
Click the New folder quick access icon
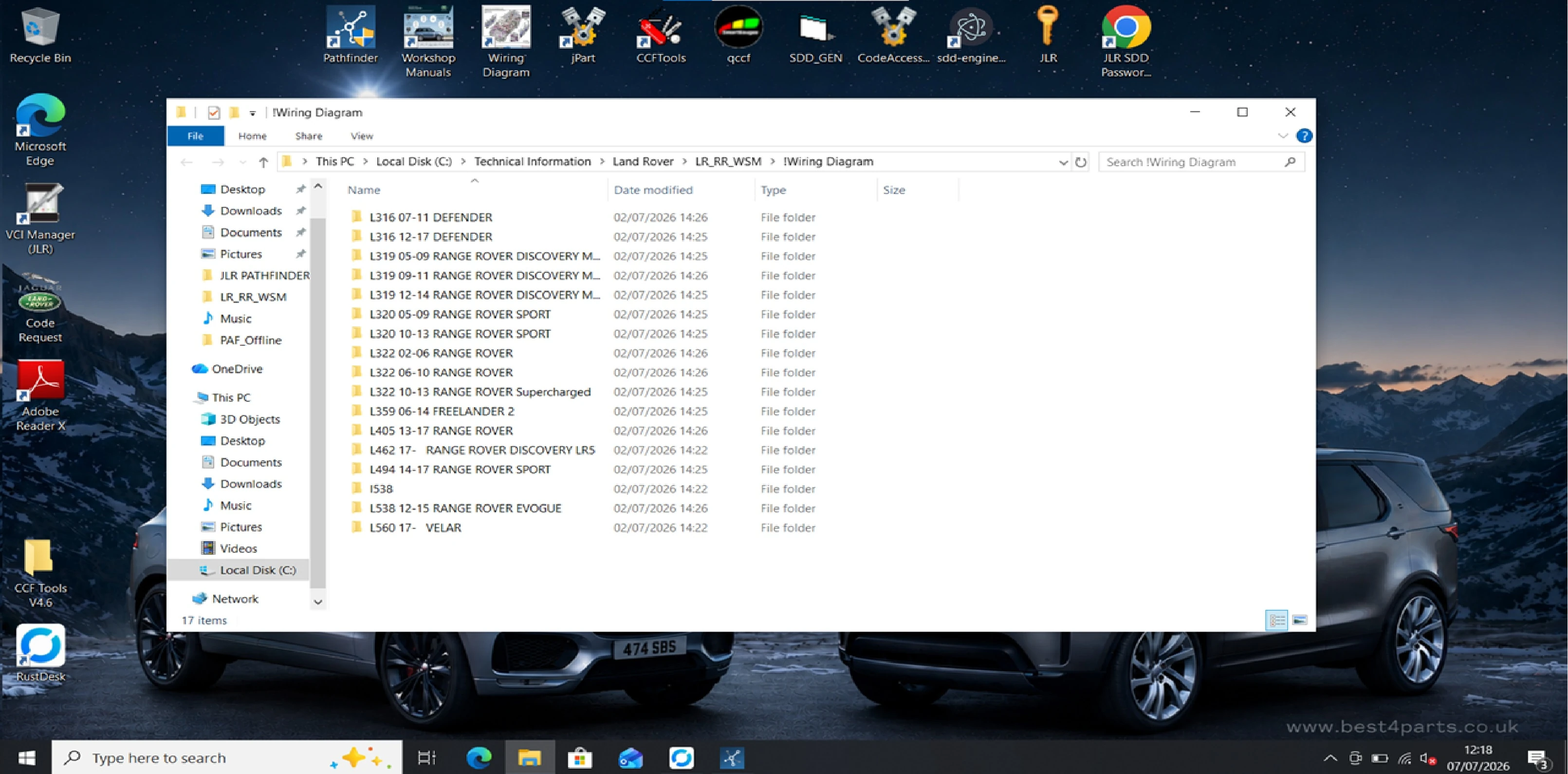pos(234,113)
